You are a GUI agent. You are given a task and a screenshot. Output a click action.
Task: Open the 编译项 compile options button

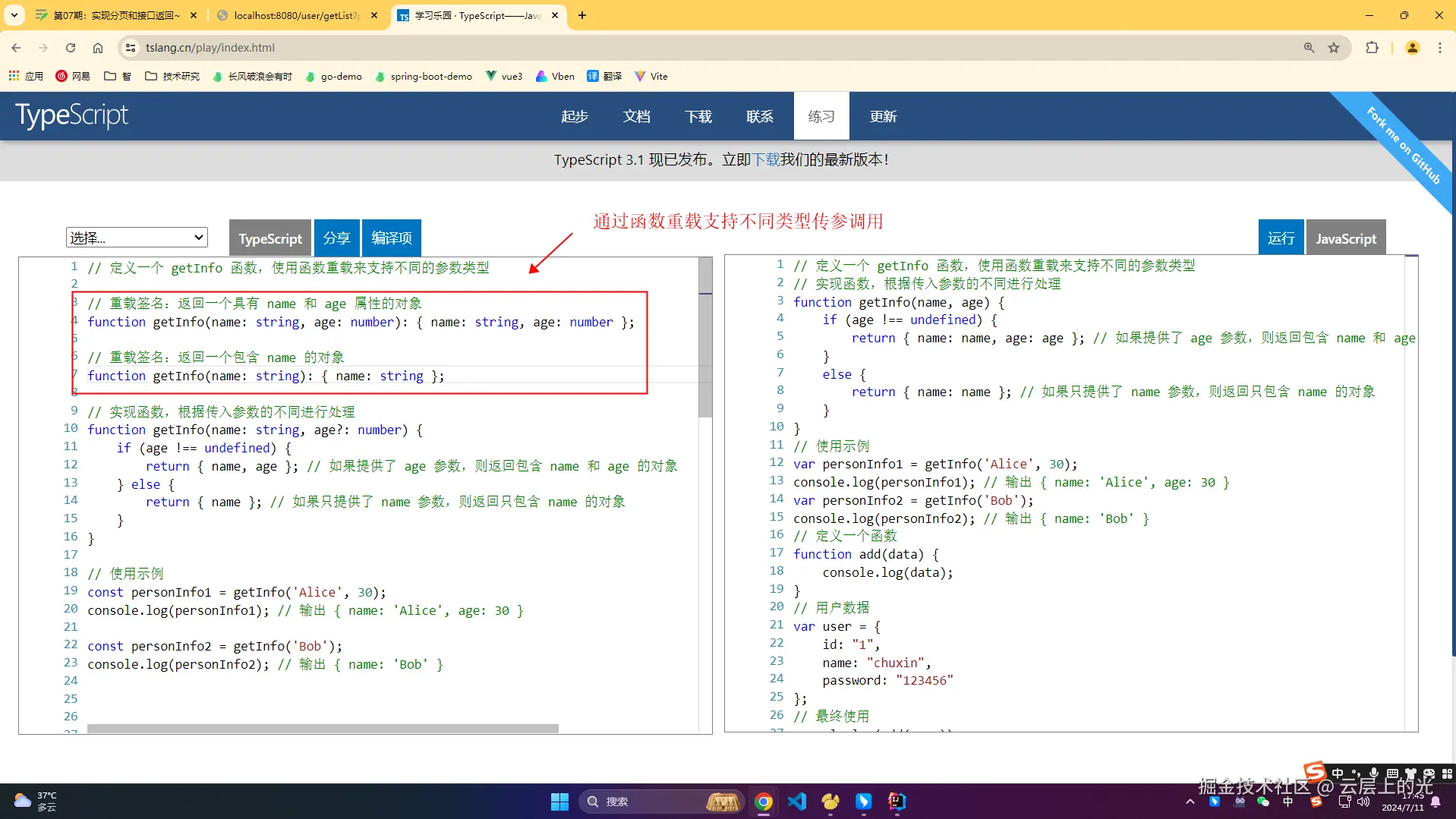(x=392, y=238)
